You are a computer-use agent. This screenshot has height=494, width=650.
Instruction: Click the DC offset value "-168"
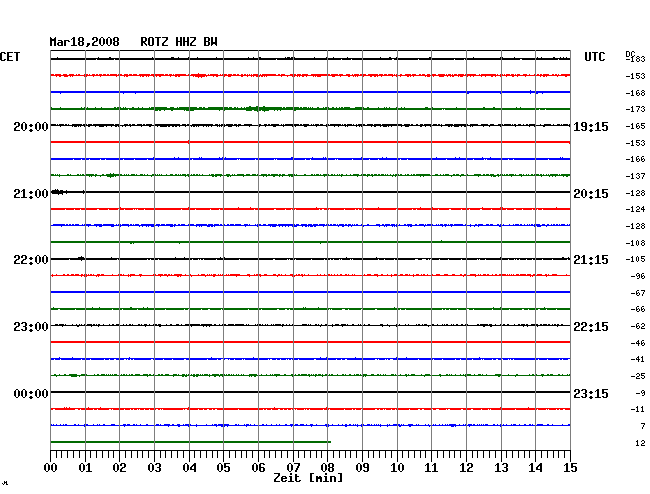point(635,93)
